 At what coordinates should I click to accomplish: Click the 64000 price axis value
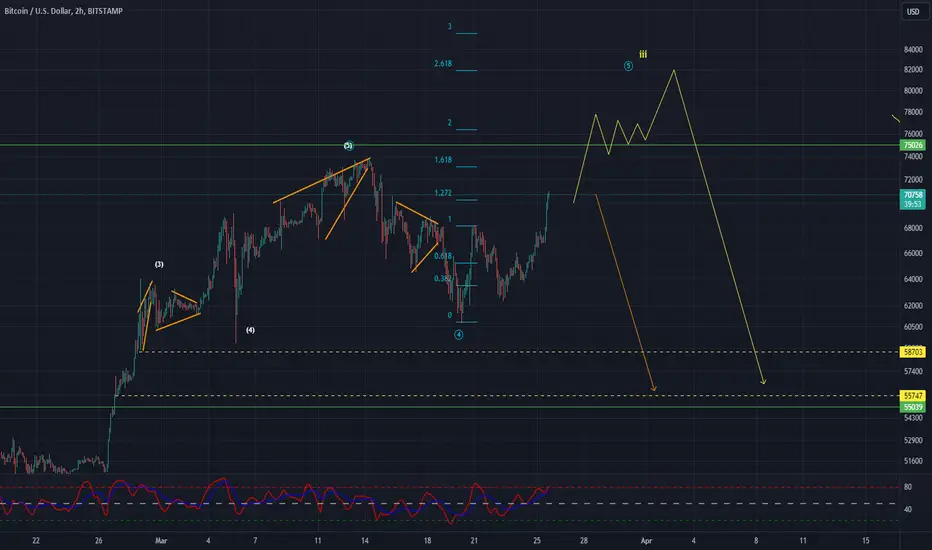913,279
